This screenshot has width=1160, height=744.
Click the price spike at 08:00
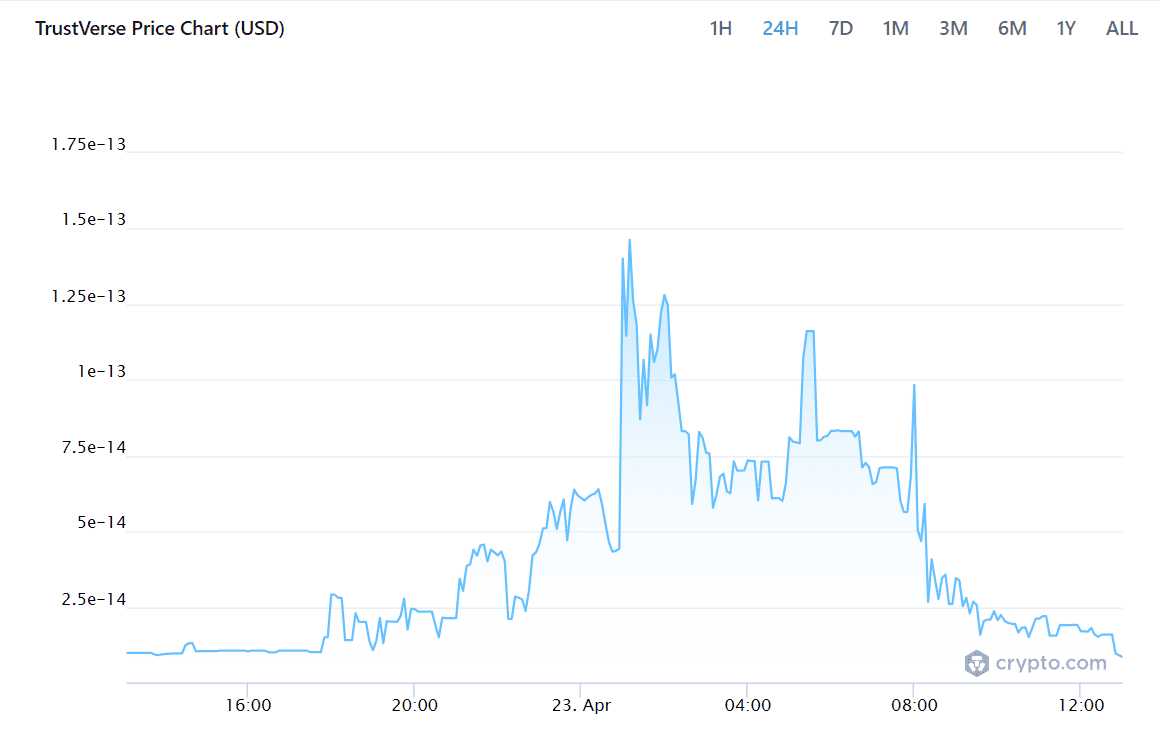(x=914, y=386)
